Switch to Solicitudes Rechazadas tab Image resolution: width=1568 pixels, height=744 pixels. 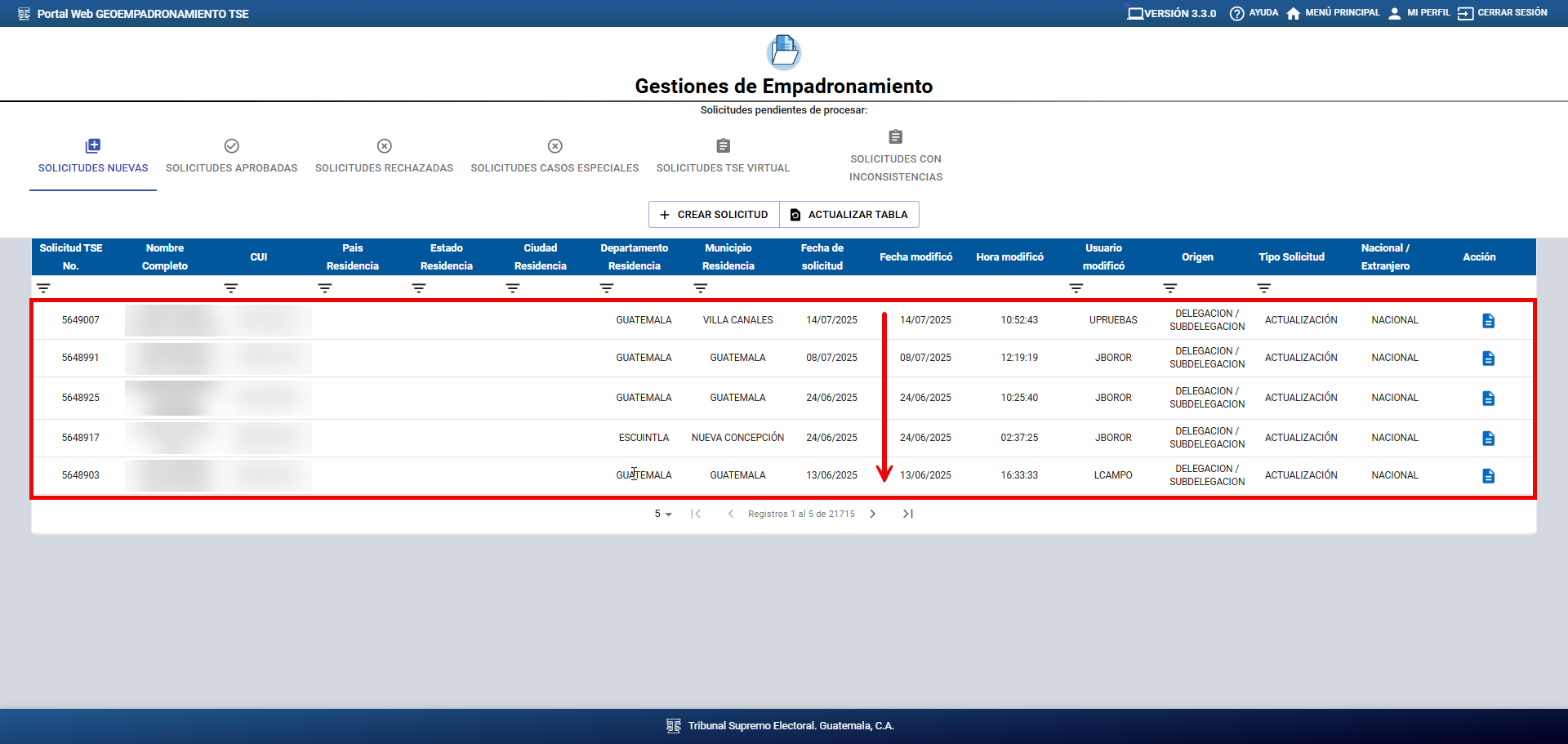[x=384, y=157]
